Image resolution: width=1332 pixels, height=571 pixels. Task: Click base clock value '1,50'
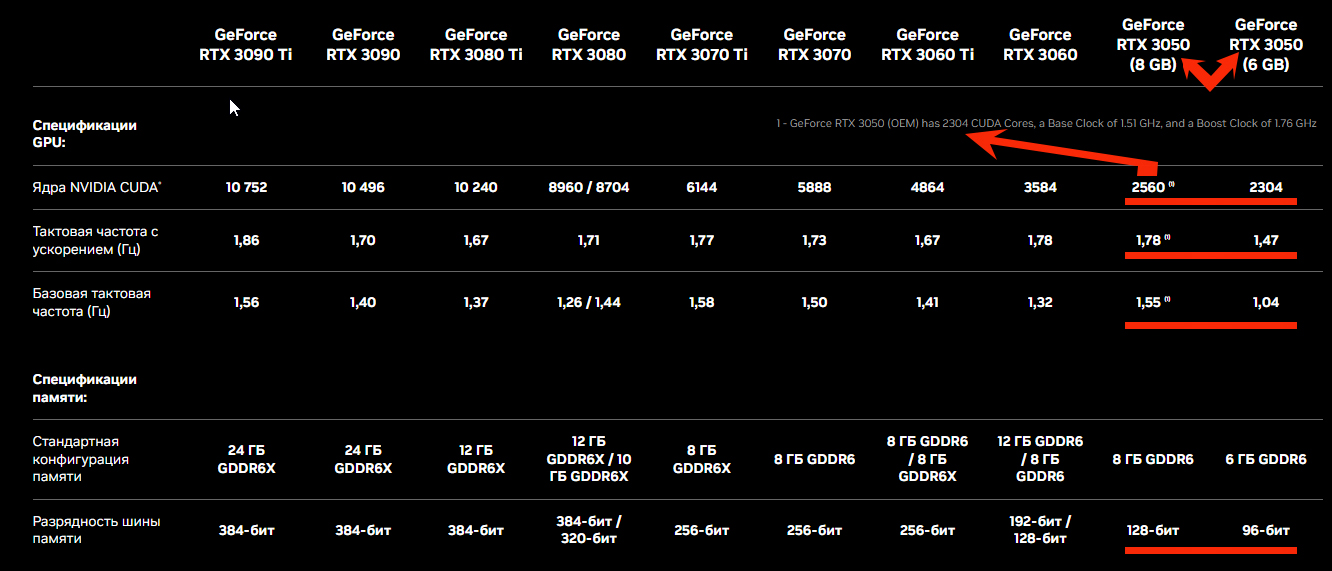pos(814,302)
